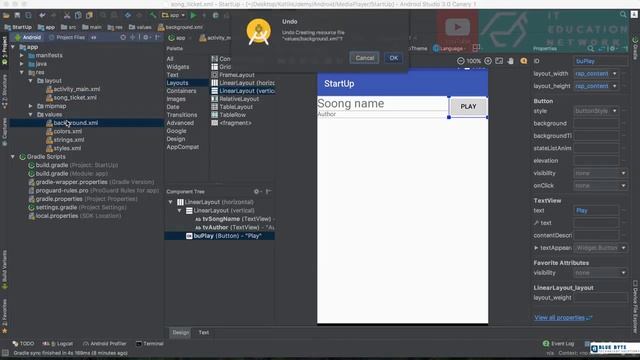Click the Cut scissors toolbar icon

67,16
